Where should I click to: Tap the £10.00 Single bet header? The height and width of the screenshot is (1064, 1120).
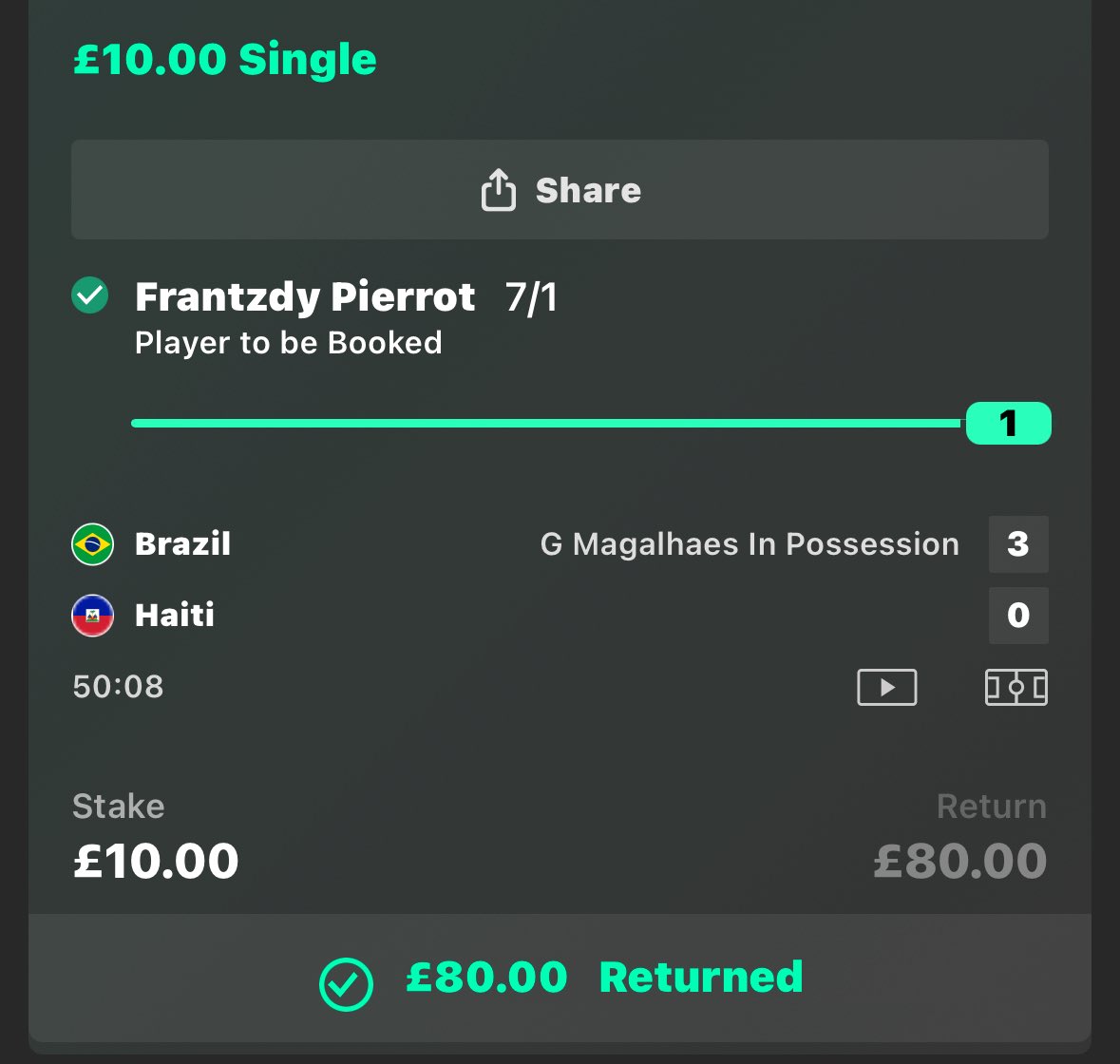225,59
